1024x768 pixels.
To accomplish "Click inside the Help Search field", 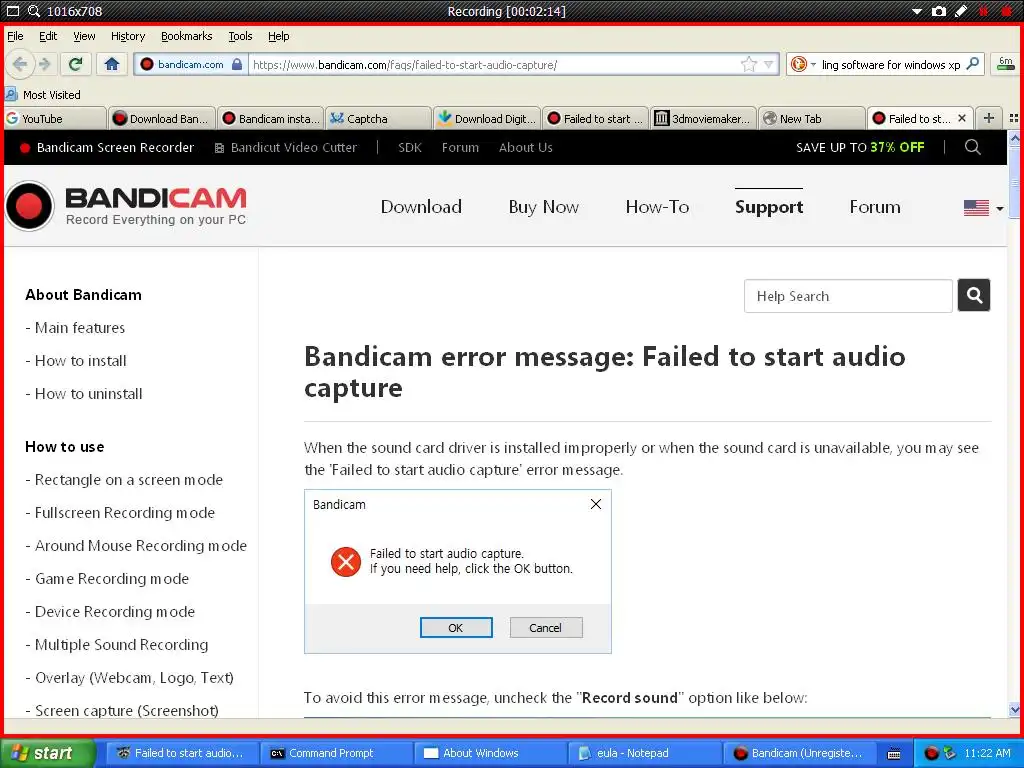I will pos(848,296).
